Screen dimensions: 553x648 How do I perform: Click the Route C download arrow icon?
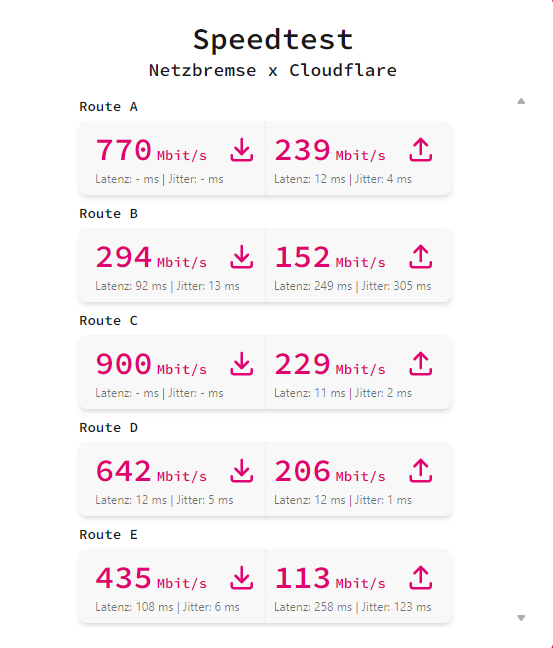coord(242,364)
